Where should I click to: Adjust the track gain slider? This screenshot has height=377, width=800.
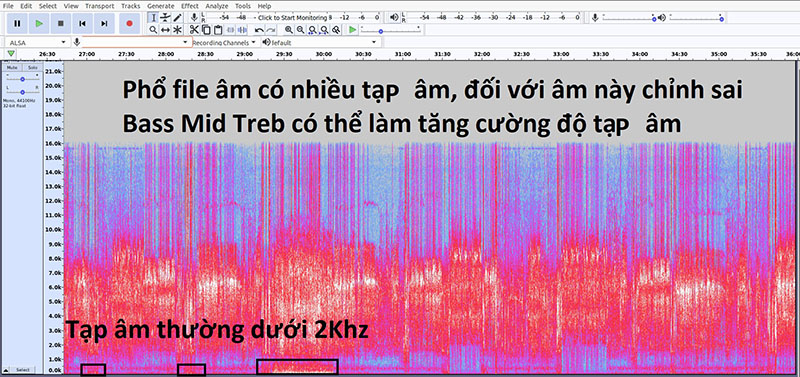[x=22, y=79]
